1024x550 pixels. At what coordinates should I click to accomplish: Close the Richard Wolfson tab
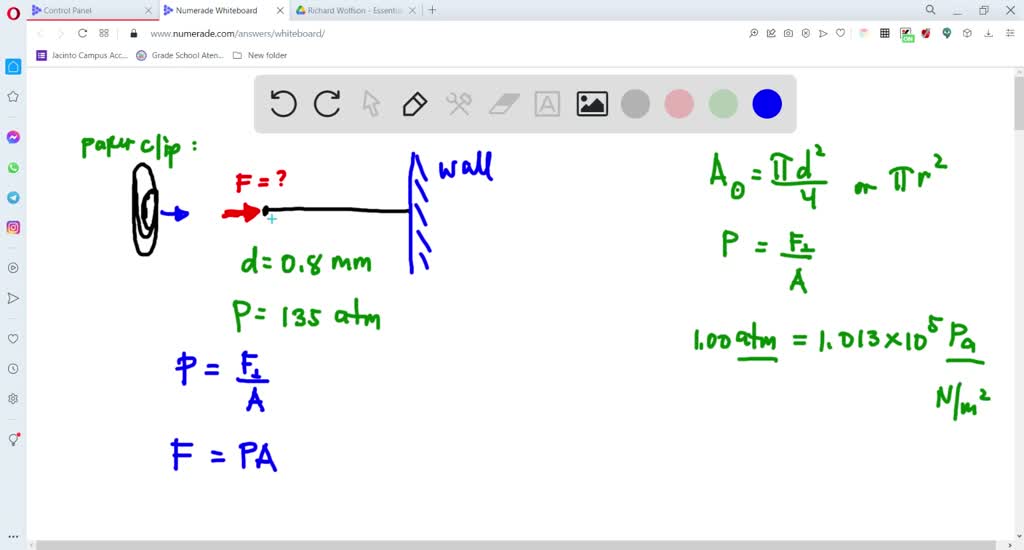tap(413, 10)
